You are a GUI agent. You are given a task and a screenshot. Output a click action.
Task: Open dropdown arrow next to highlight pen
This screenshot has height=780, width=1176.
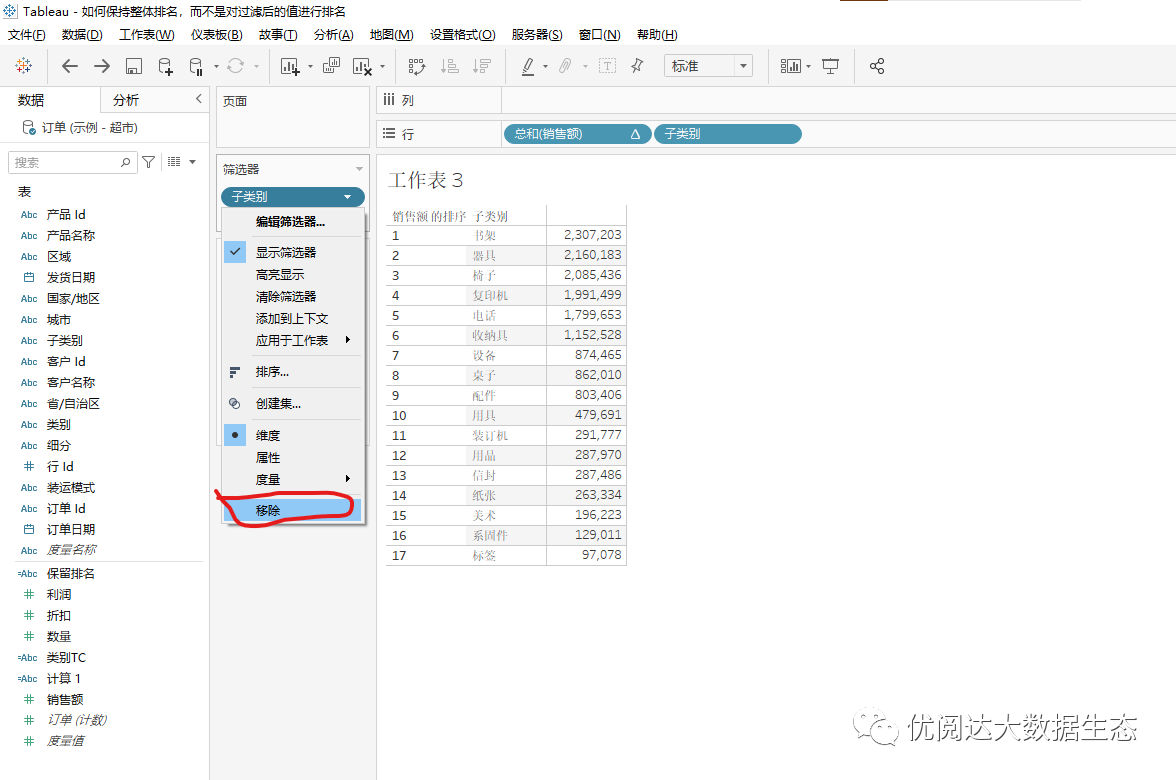545,66
